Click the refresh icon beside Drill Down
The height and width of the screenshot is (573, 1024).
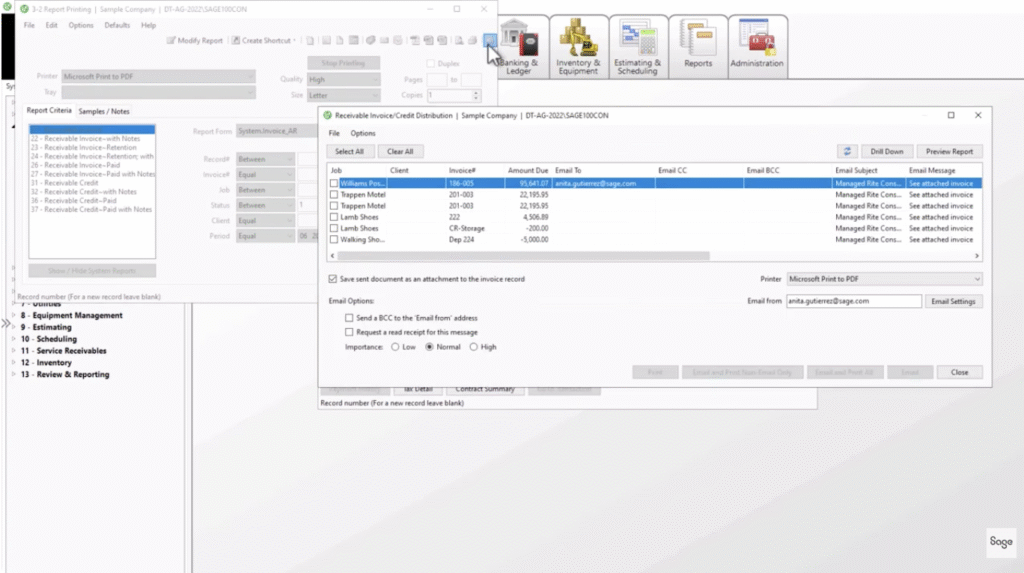pyautogui.click(x=847, y=152)
